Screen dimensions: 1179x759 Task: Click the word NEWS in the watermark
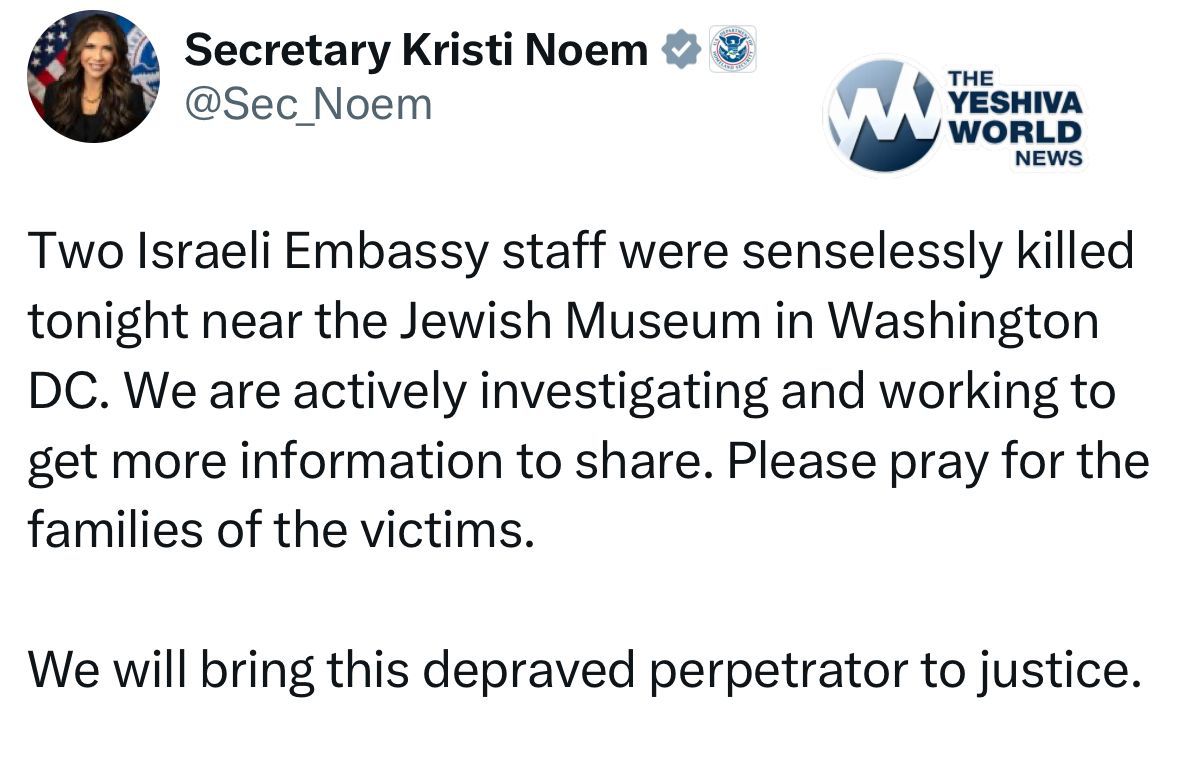pyautogui.click(x=1049, y=157)
